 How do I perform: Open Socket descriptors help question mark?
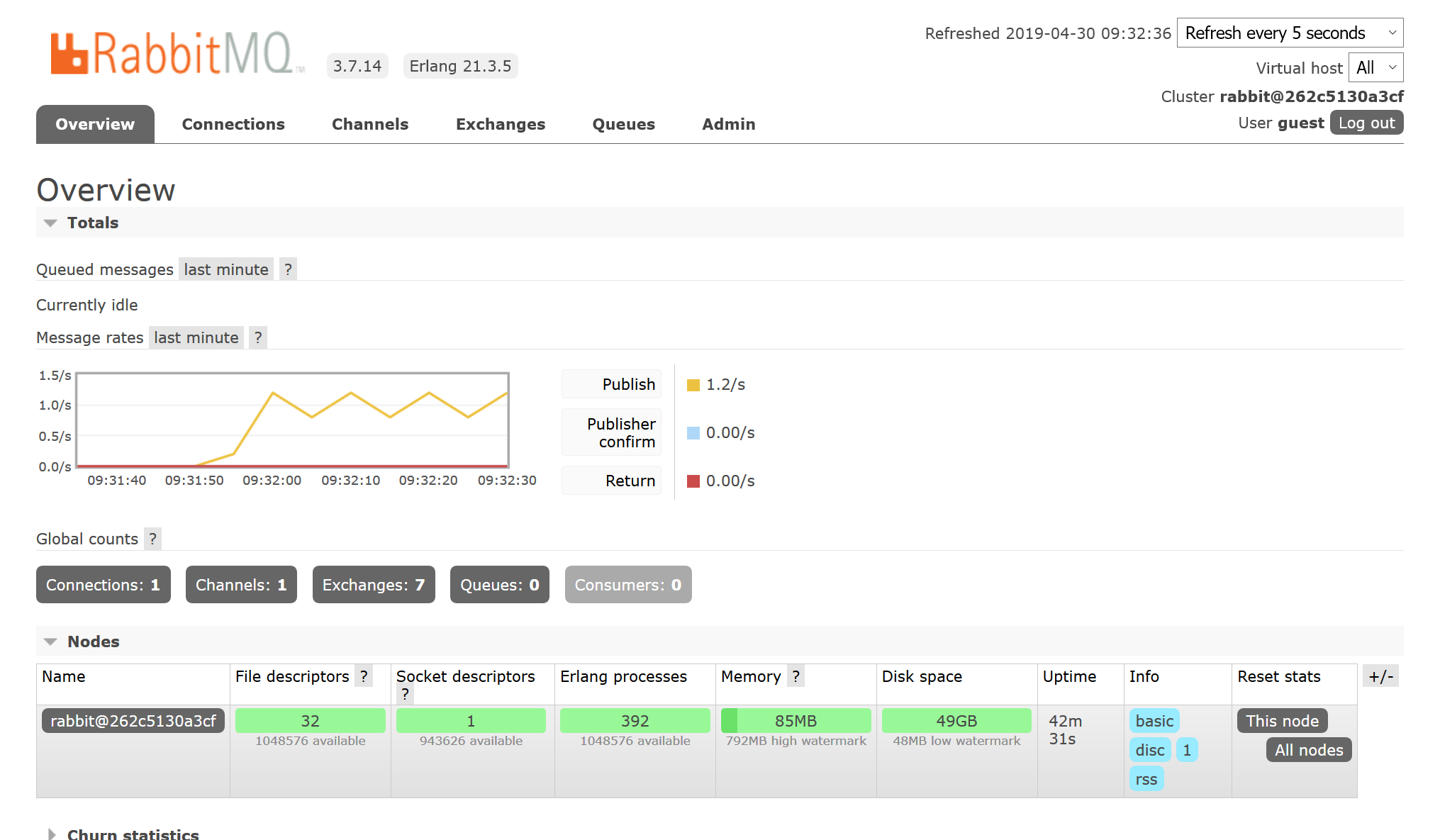405,694
